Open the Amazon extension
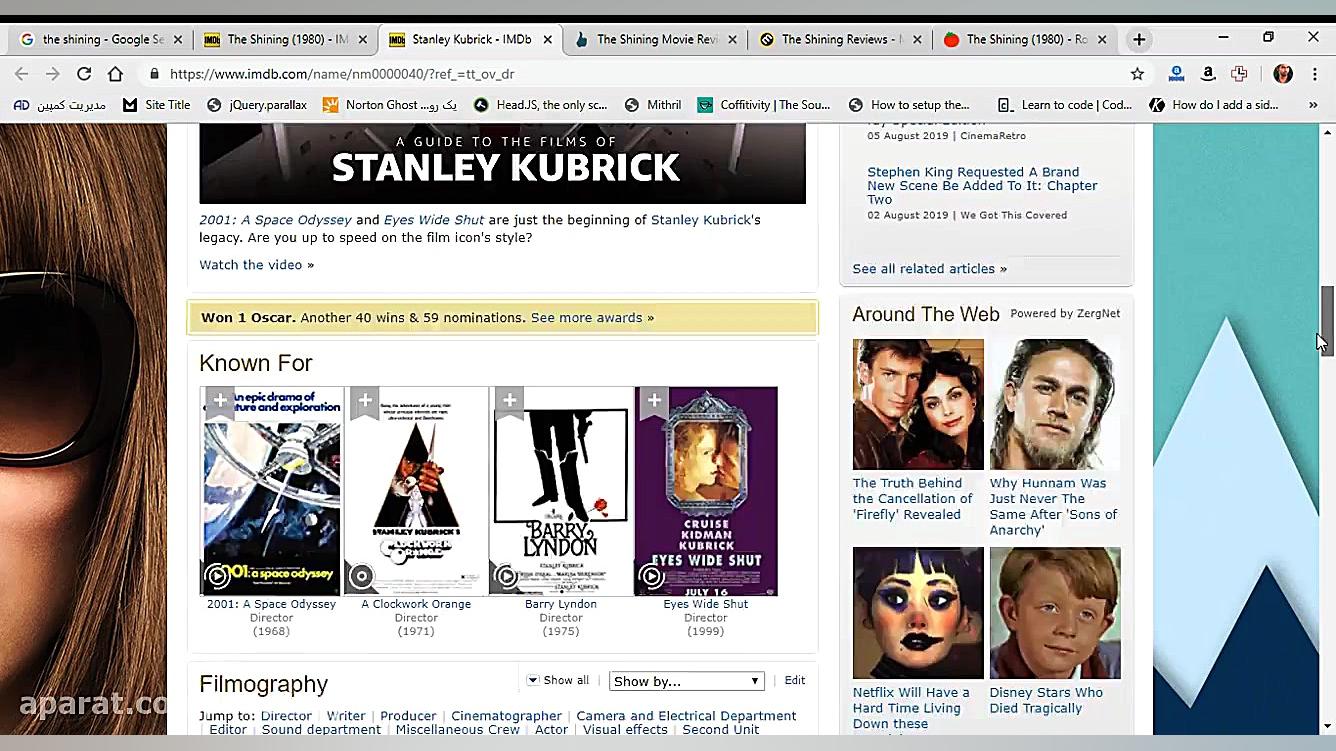The image size is (1336, 751). point(1208,74)
